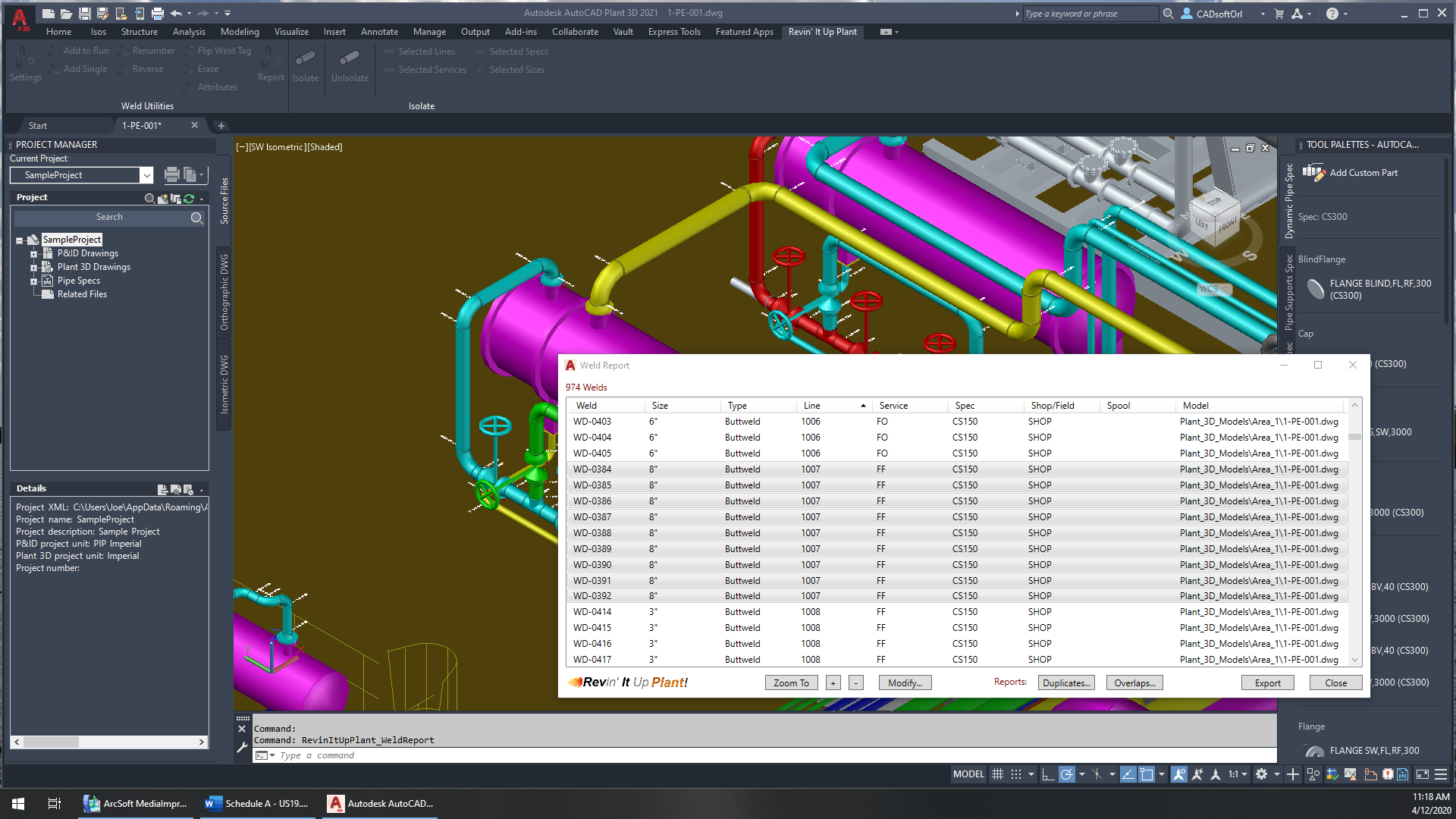Click the Customization menu icon
This screenshot has height=819, width=1456.
coord(1441,774)
